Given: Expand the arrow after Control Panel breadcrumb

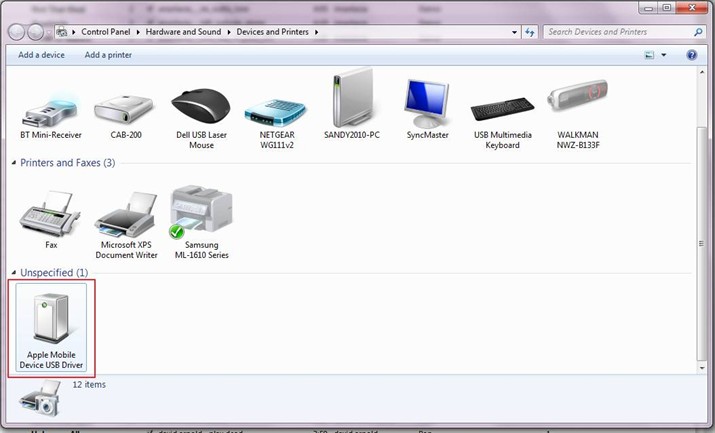Looking at the screenshot, I should pyautogui.click(x=138, y=32).
